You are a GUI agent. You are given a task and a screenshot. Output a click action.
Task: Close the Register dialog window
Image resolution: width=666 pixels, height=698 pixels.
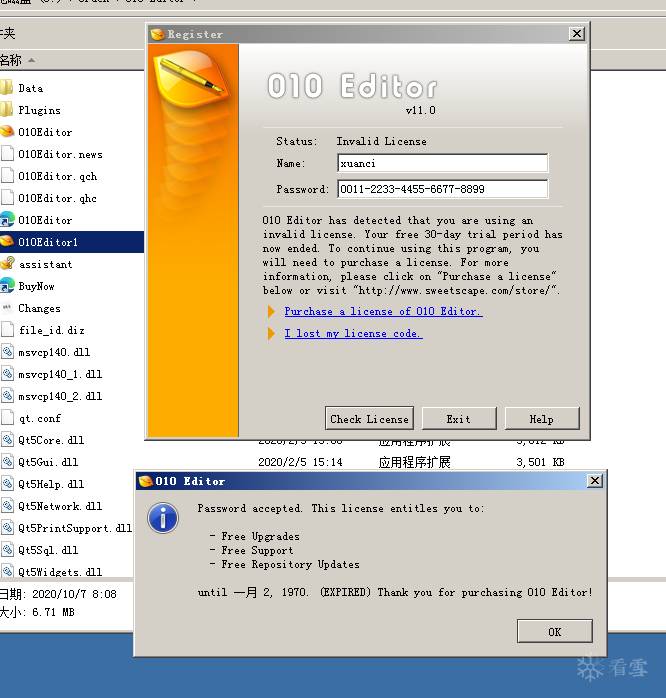pos(577,34)
